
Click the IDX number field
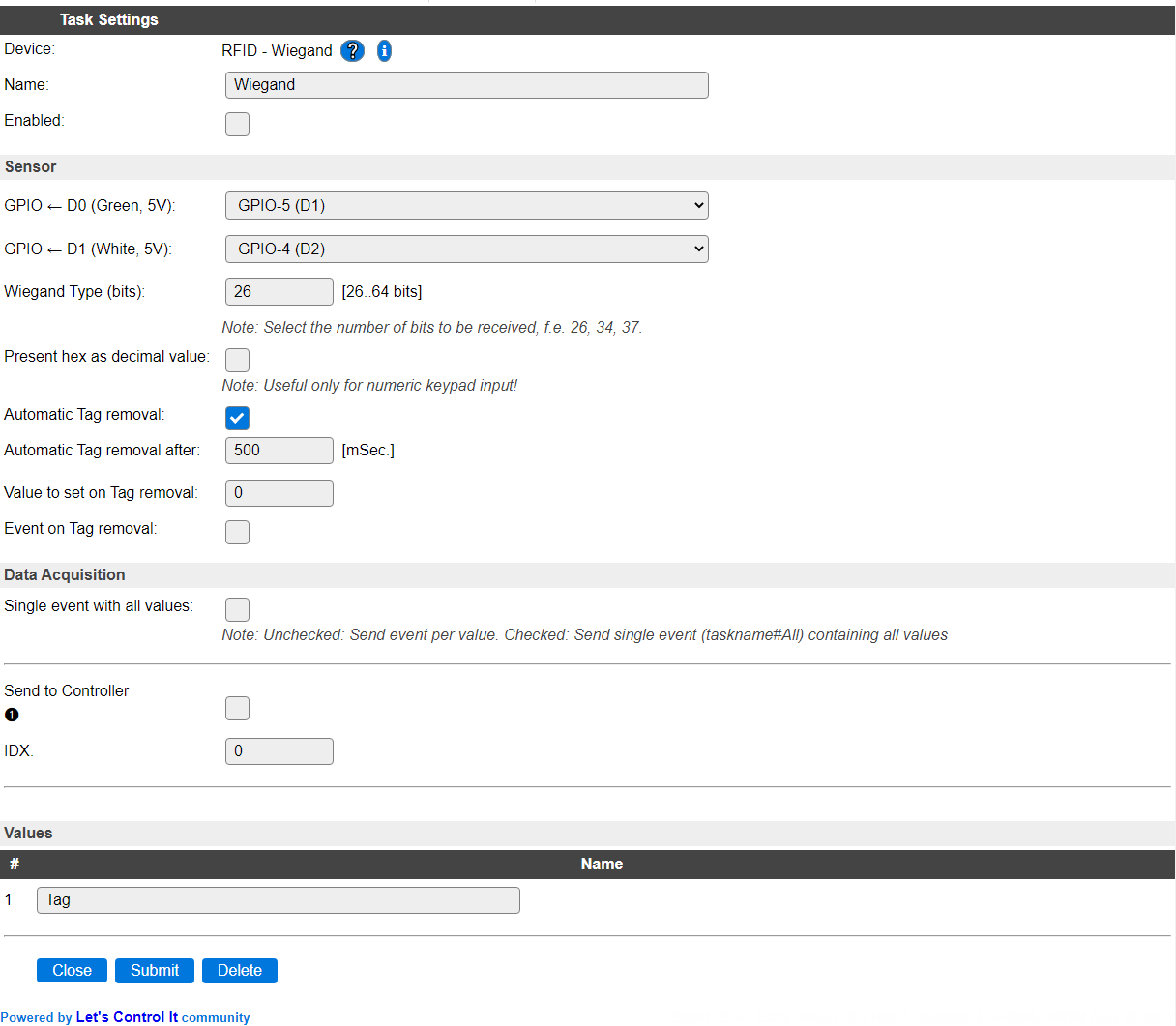279,751
